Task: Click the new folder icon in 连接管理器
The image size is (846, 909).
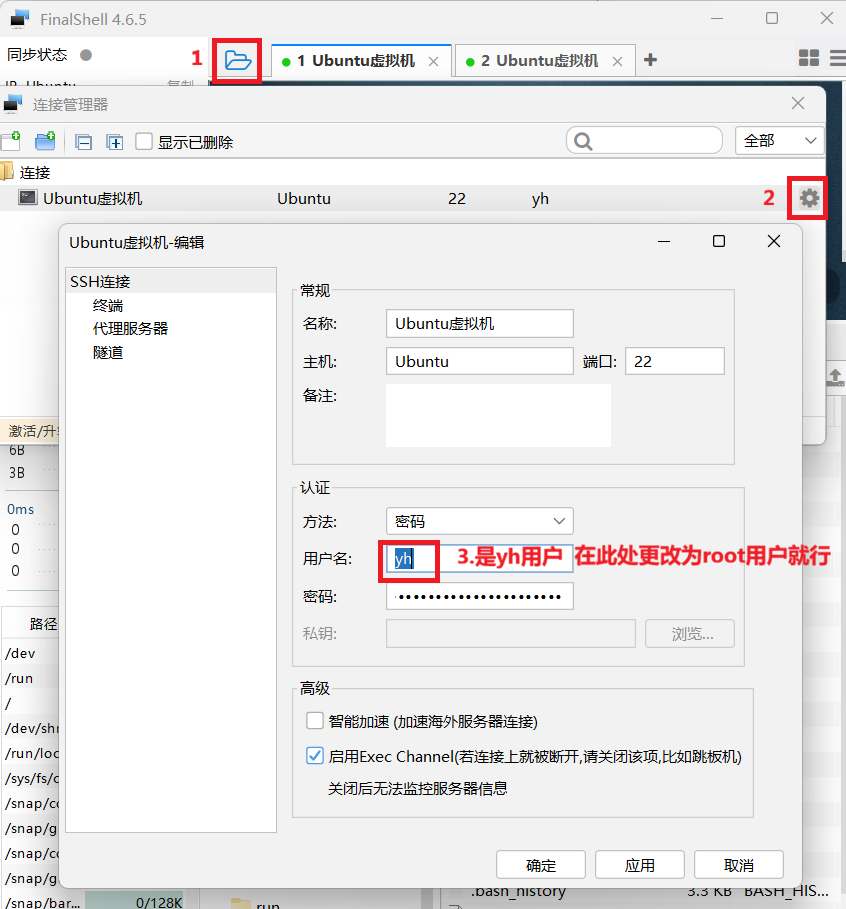Action: [45, 141]
